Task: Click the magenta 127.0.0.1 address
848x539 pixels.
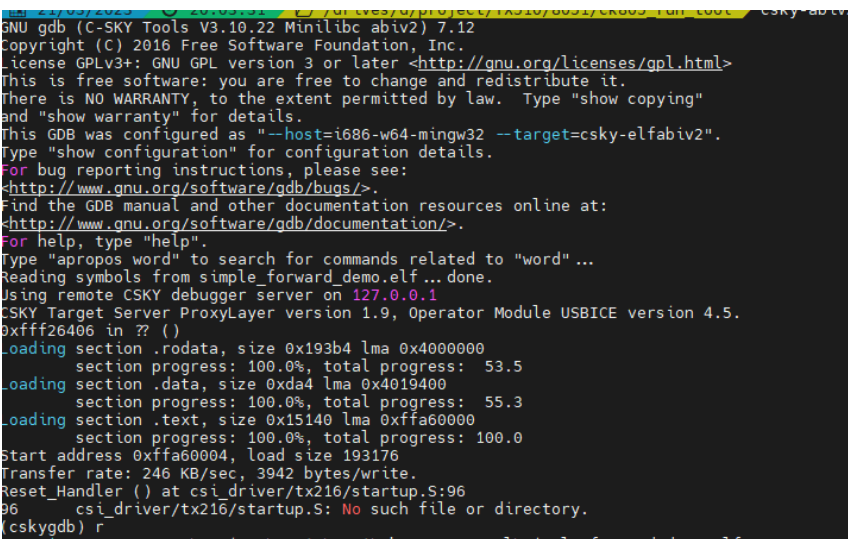Action: point(394,295)
